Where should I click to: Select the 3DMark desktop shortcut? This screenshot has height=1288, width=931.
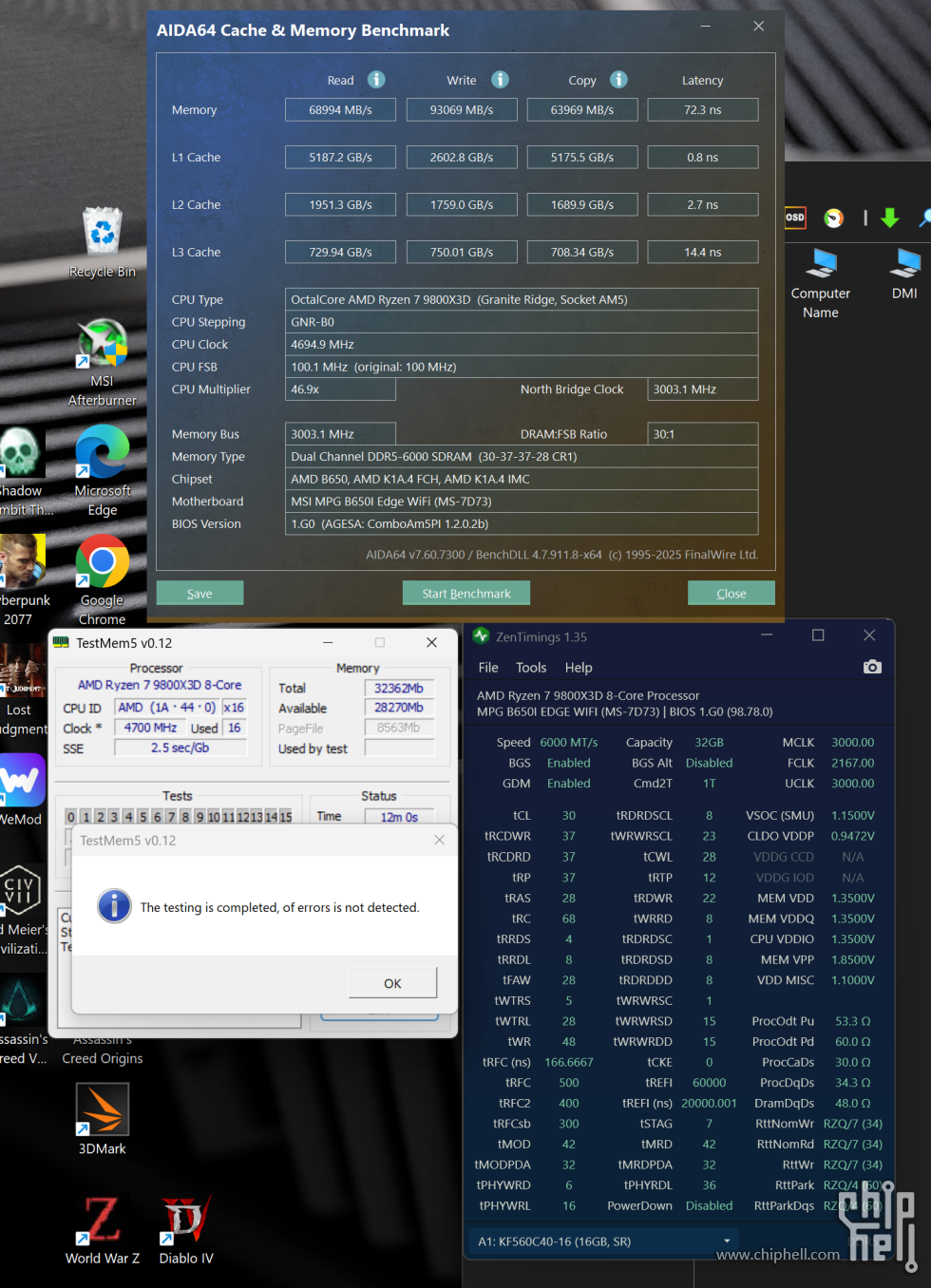coord(103,1109)
